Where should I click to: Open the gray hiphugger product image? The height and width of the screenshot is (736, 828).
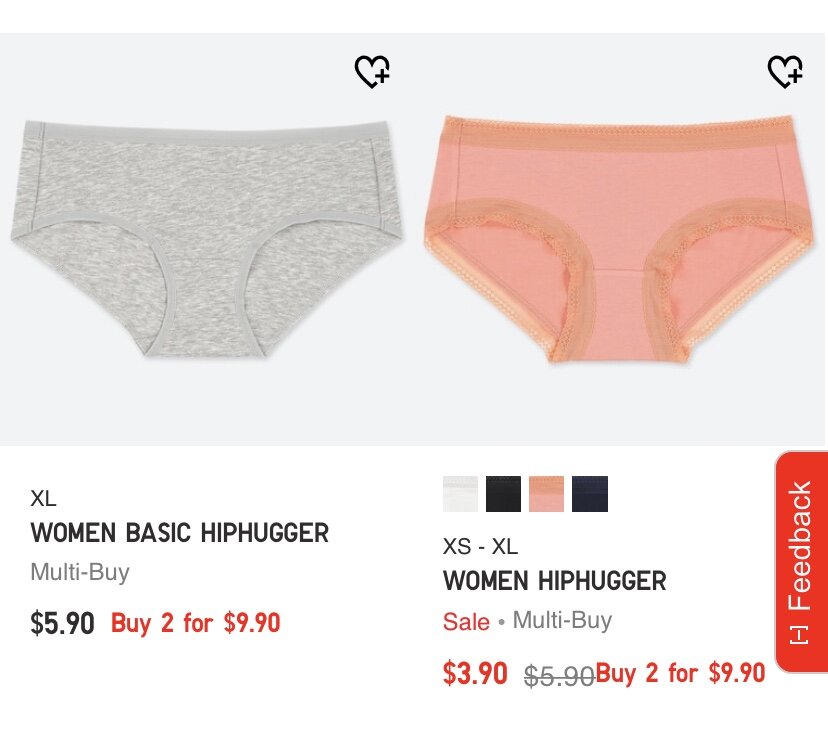point(206,239)
